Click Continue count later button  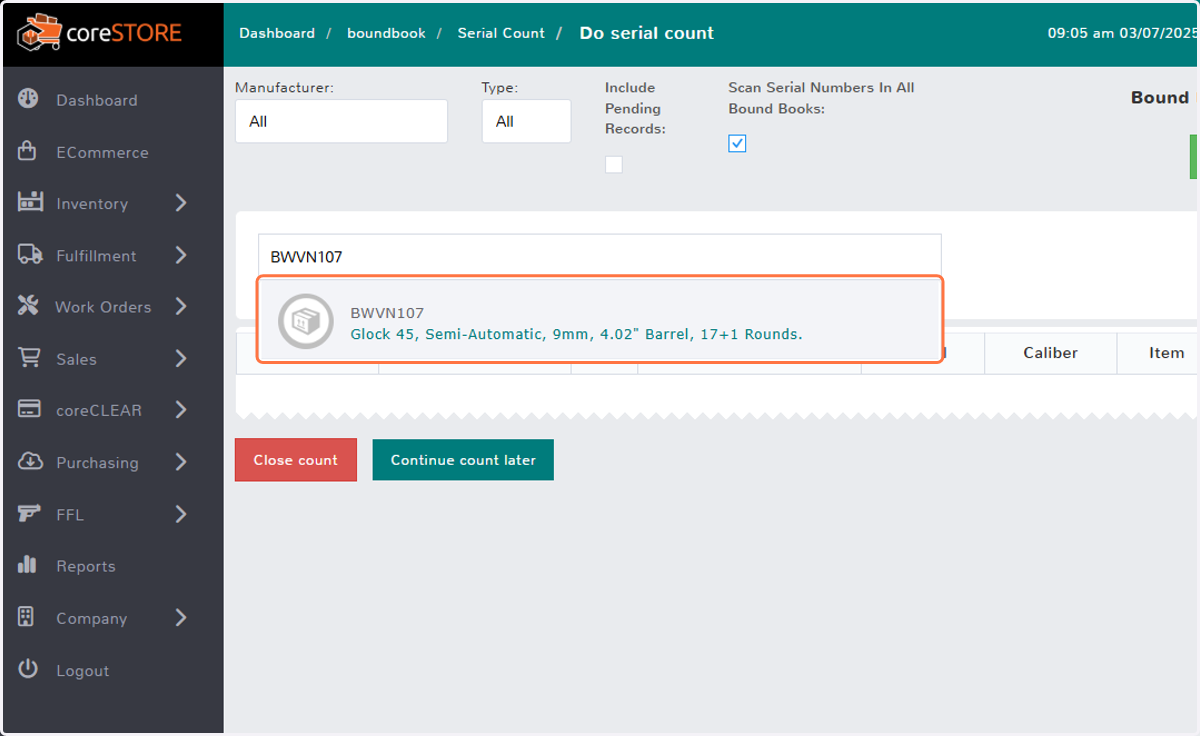[x=463, y=460]
